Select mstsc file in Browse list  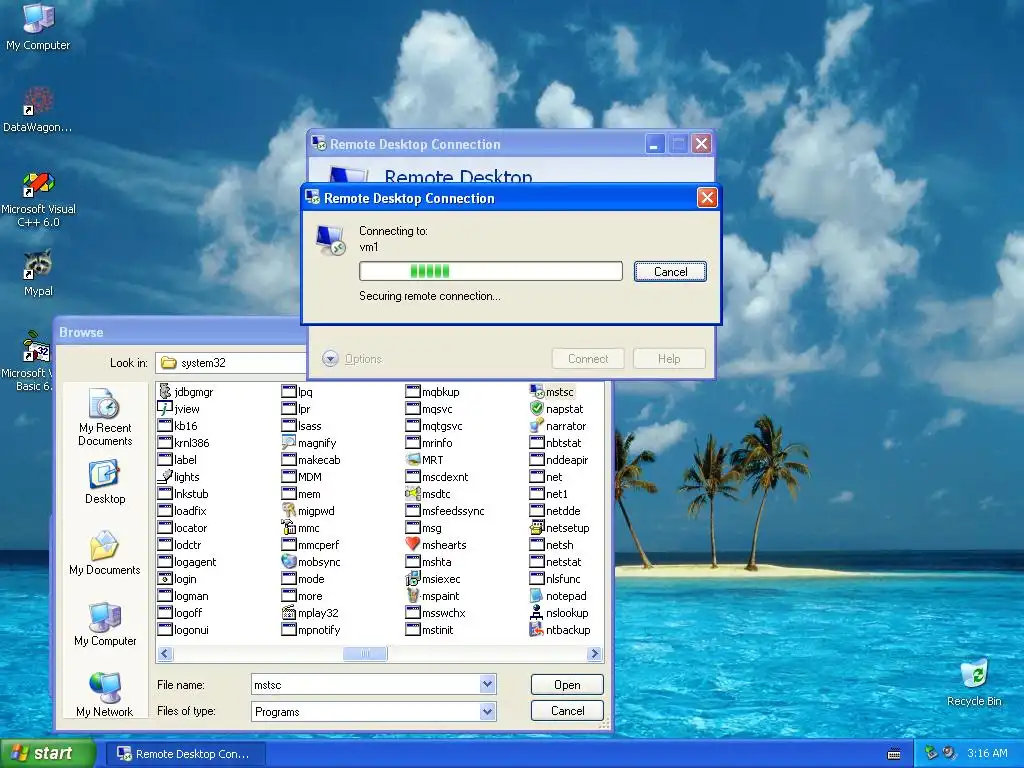click(552, 392)
